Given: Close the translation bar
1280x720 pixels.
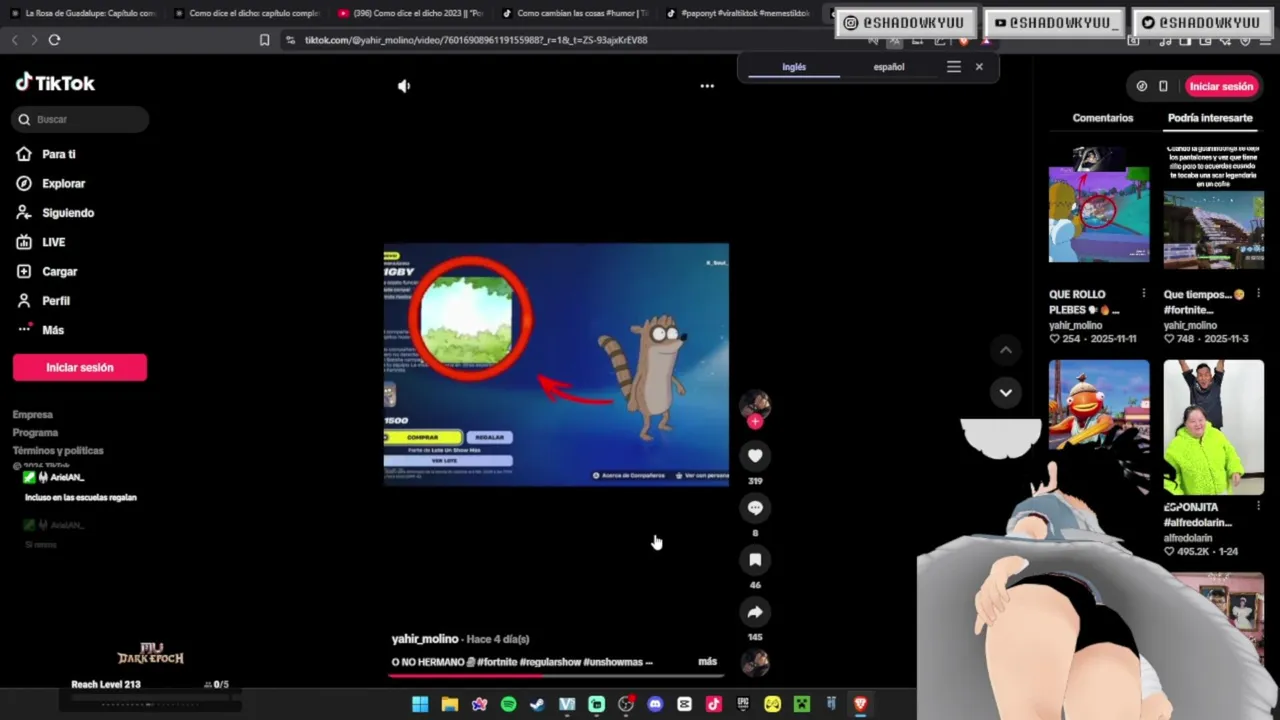Looking at the screenshot, I should pyautogui.click(x=979, y=67).
